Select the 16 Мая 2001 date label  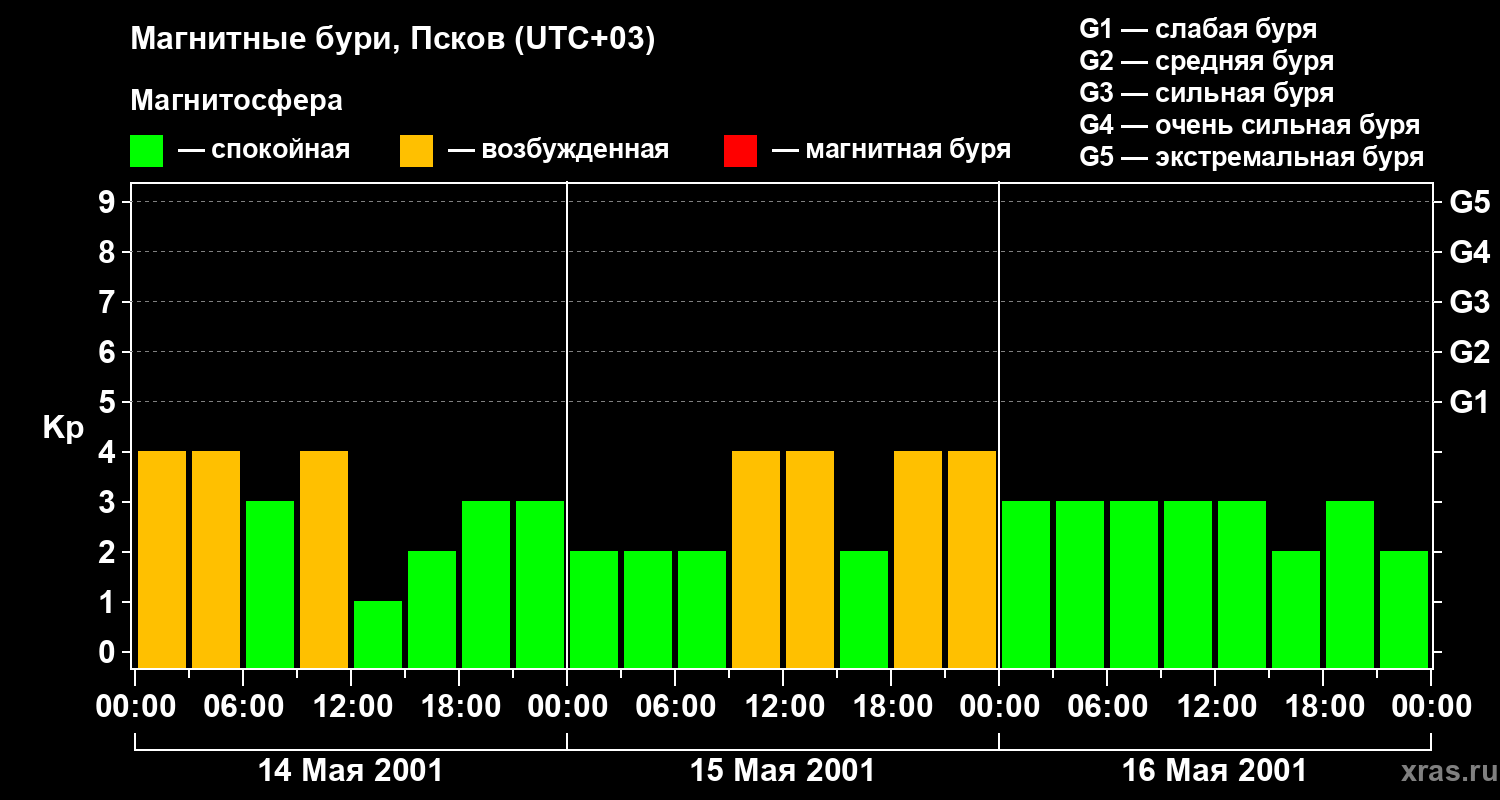(1214, 771)
